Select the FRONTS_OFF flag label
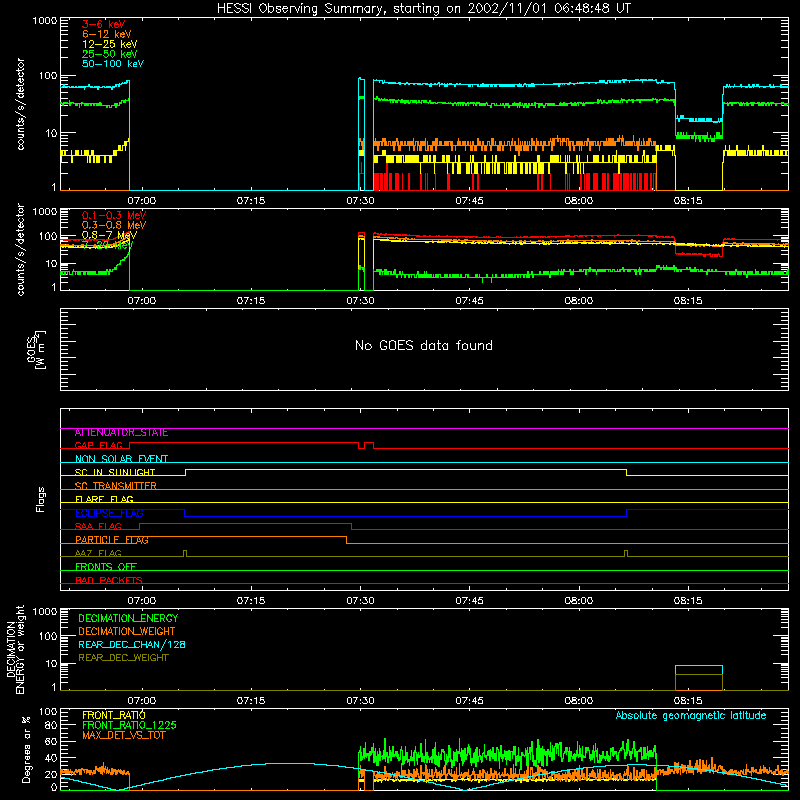The height and width of the screenshot is (800, 800). (x=106, y=567)
